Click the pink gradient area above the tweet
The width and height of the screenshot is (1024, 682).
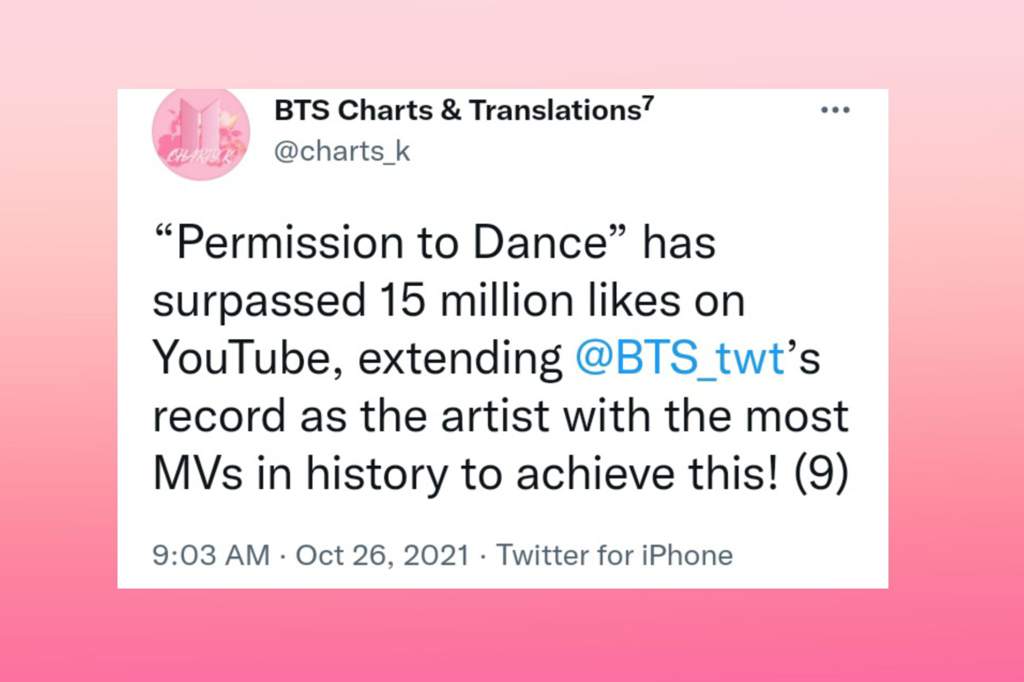tap(512, 44)
